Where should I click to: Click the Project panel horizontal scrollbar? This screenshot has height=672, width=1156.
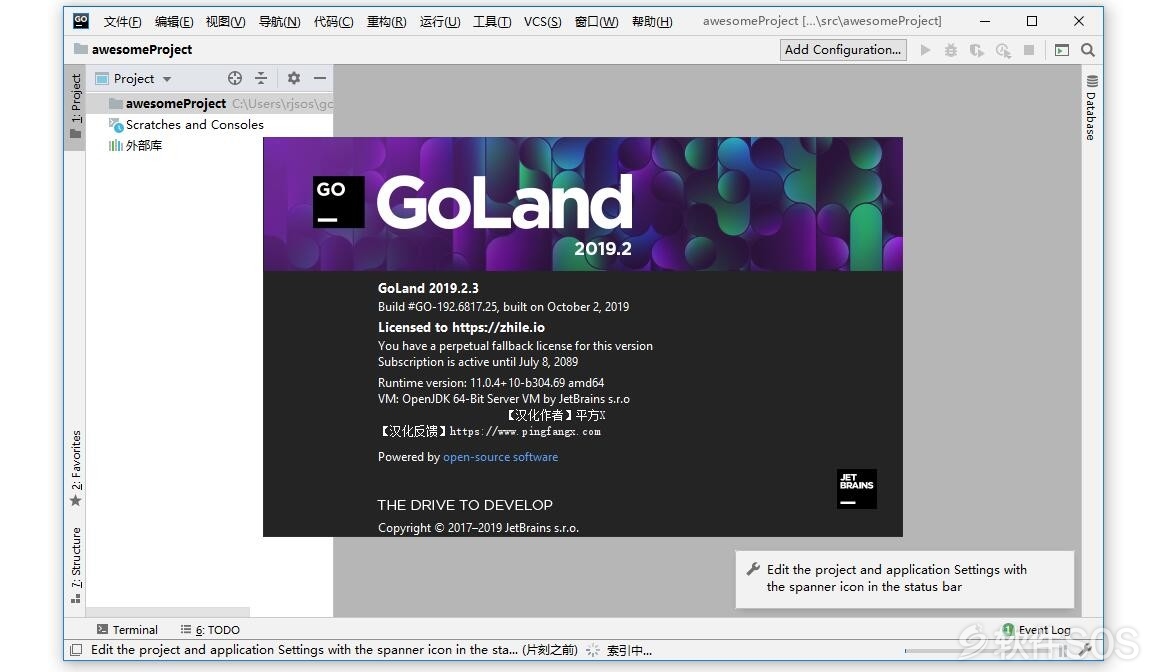[x=168, y=612]
